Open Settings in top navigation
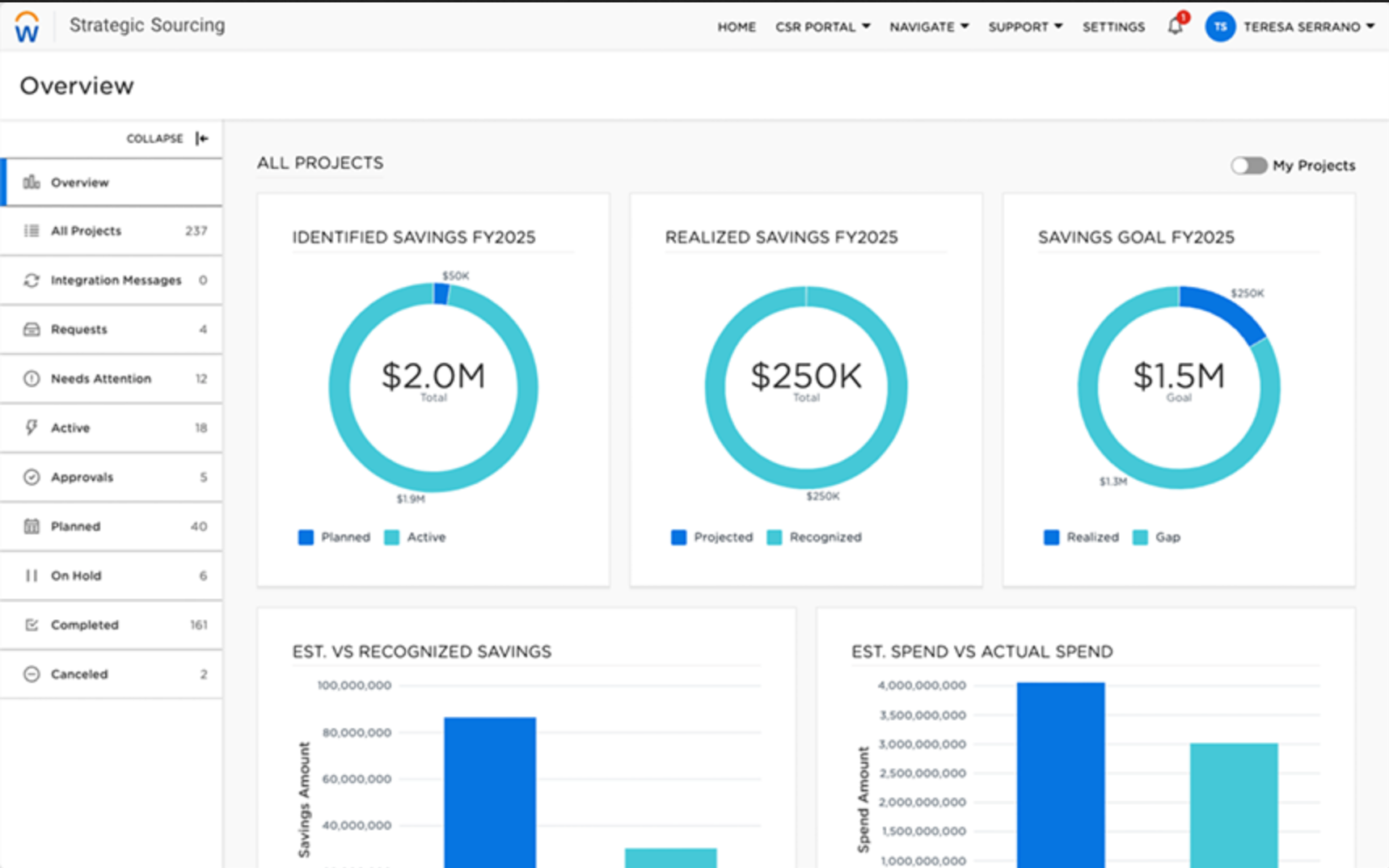This screenshot has width=1389, height=868. 1113,27
